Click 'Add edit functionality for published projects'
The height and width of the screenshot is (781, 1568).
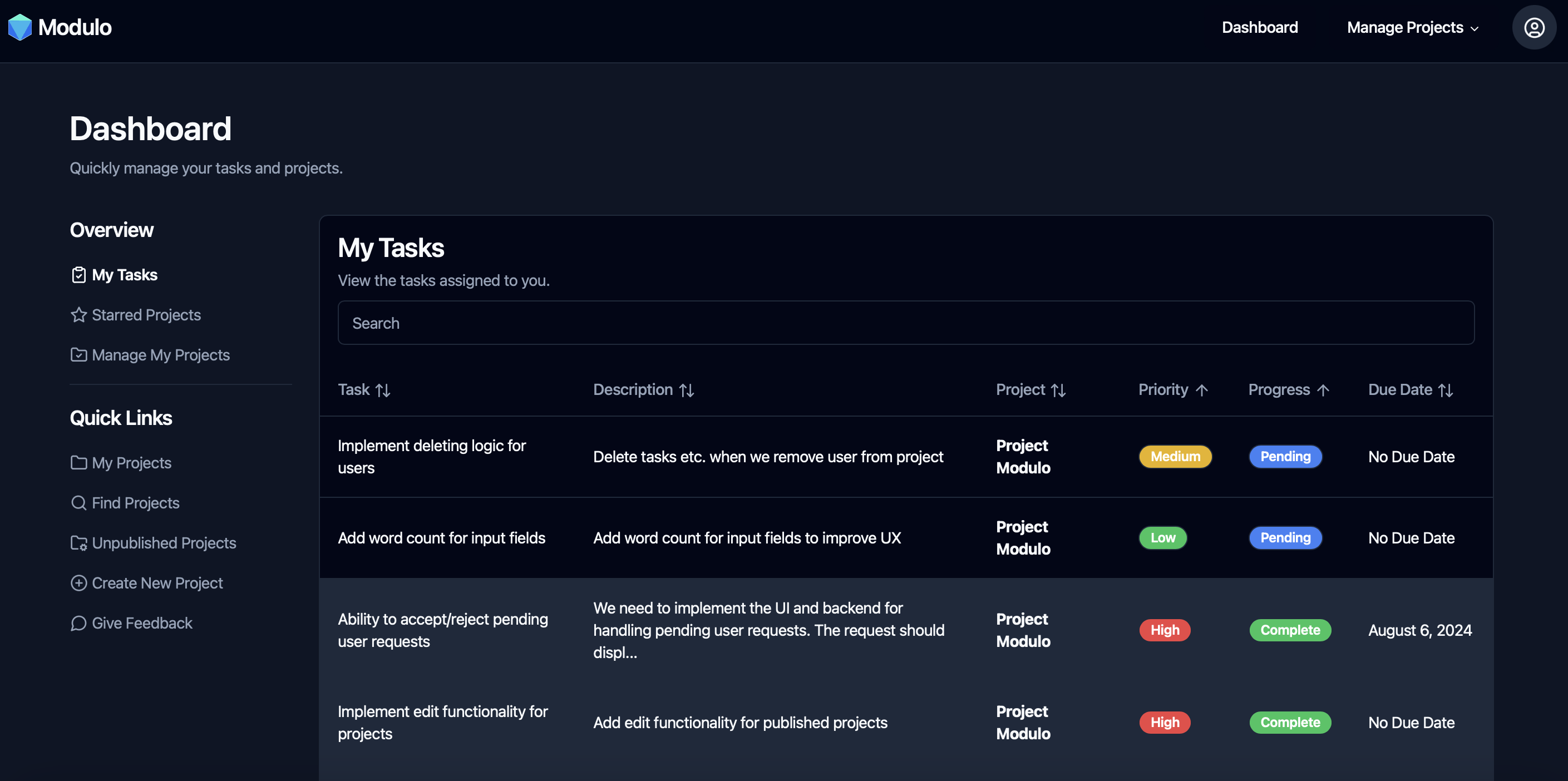point(740,723)
